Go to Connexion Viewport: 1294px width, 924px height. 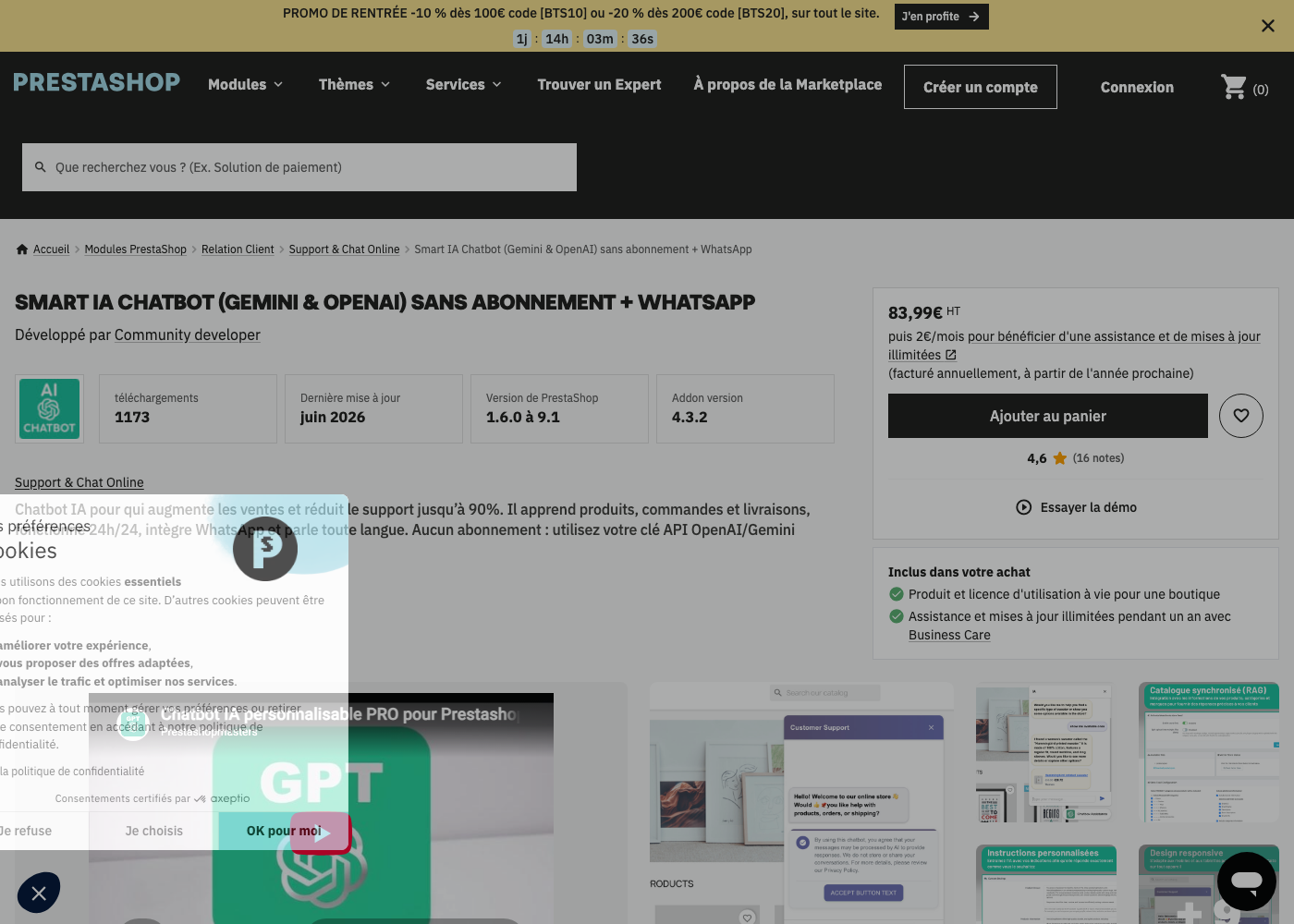pyautogui.click(x=1137, y=87)
